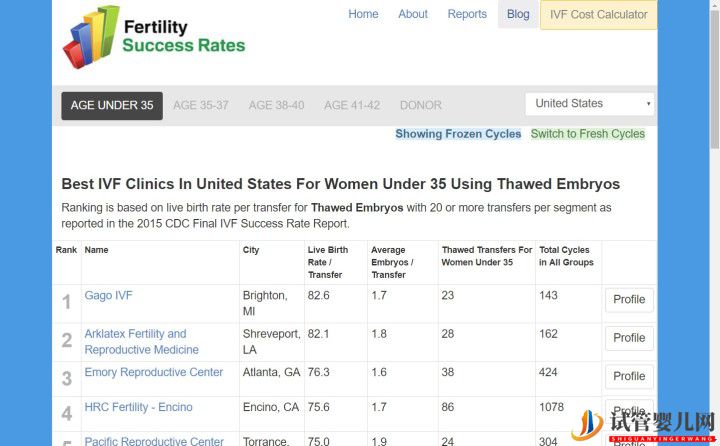The width and height of the screenshot is (720, 446).
Task: Visit the Blog page
Action: (518, 14)
